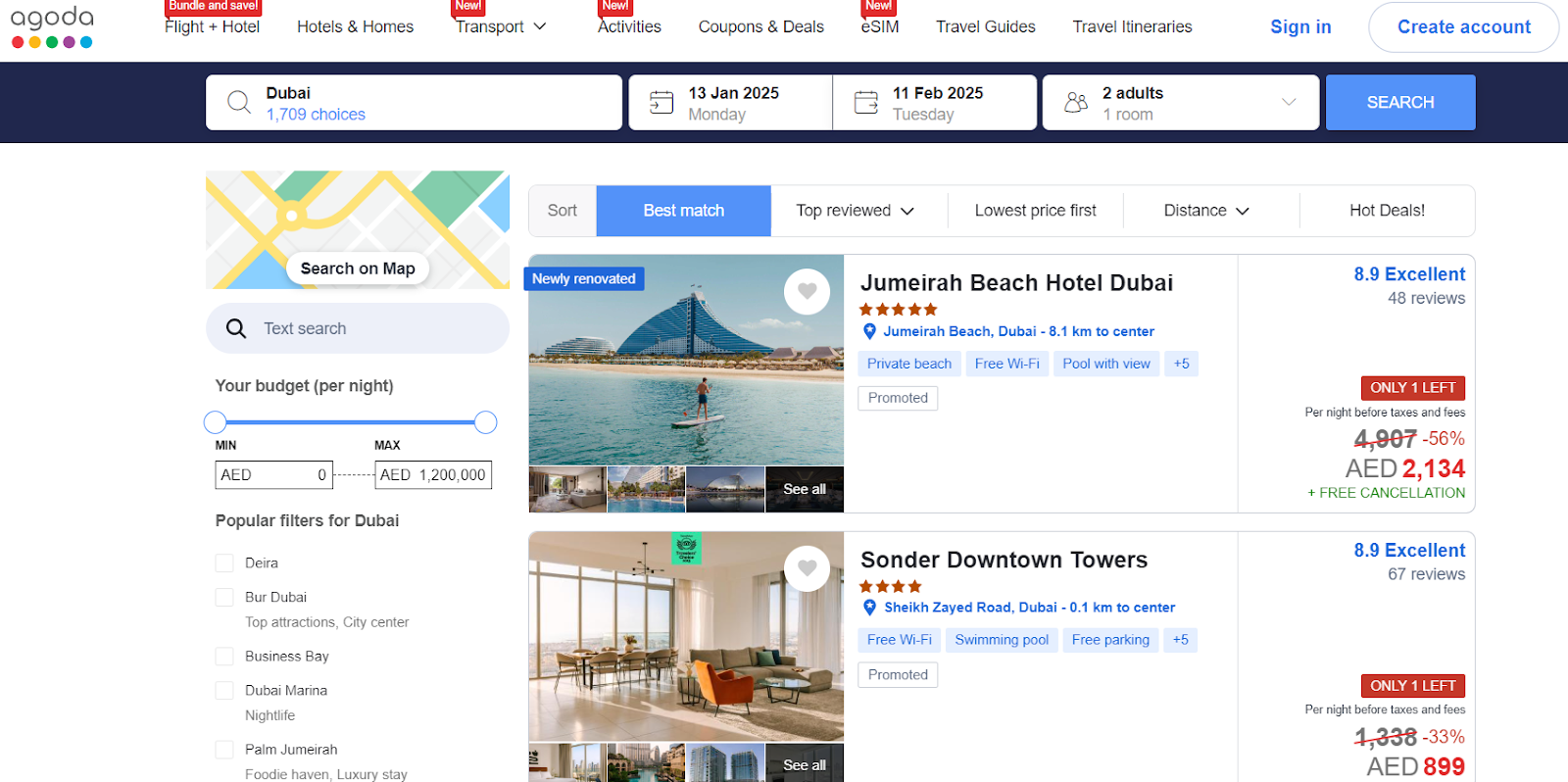Open Coupons & Deals in the menu

pyautogui.click(x=761, y=26)
